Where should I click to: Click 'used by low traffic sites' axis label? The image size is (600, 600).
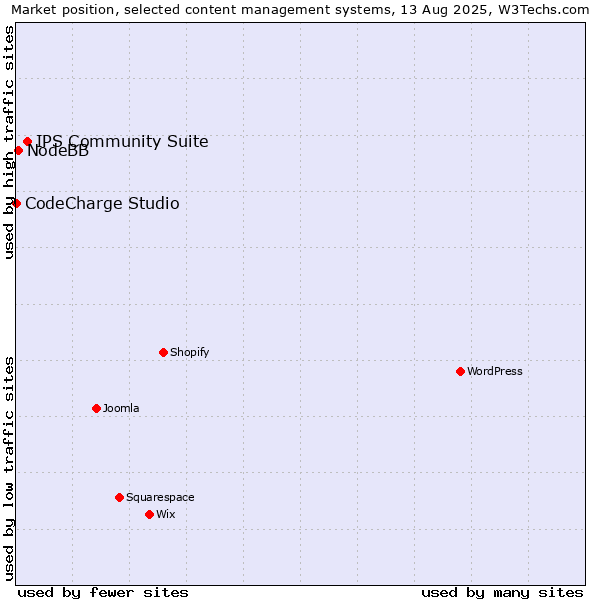click(x=9, y=469)
